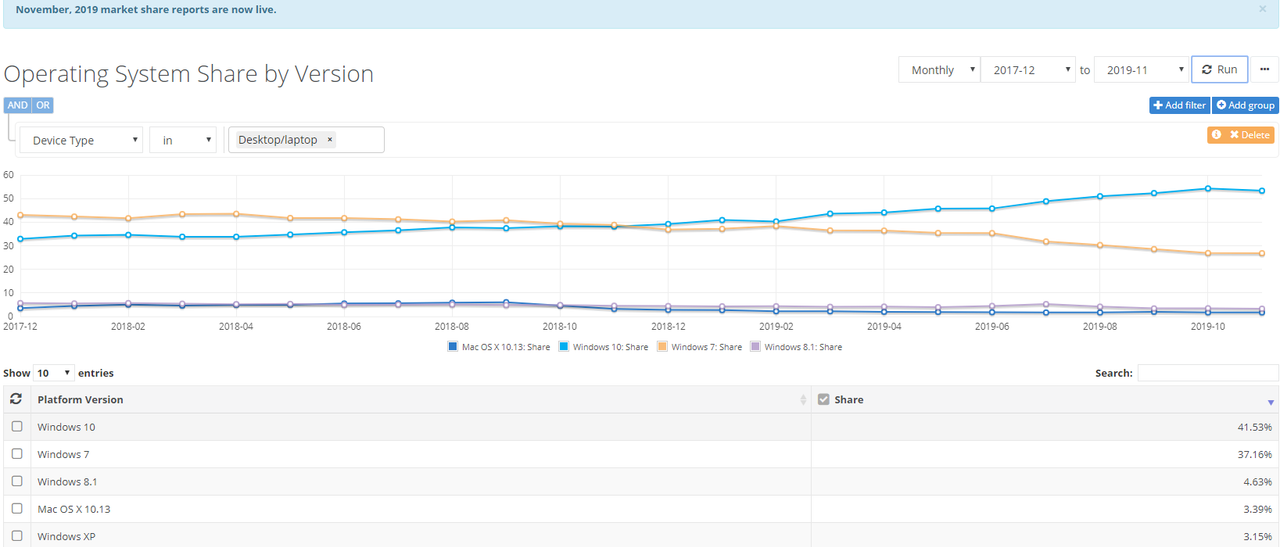Image resolution: width=1280 pixels, height=547 pixels.
Task: Select the AND filter operator
Action: [18, 105]
